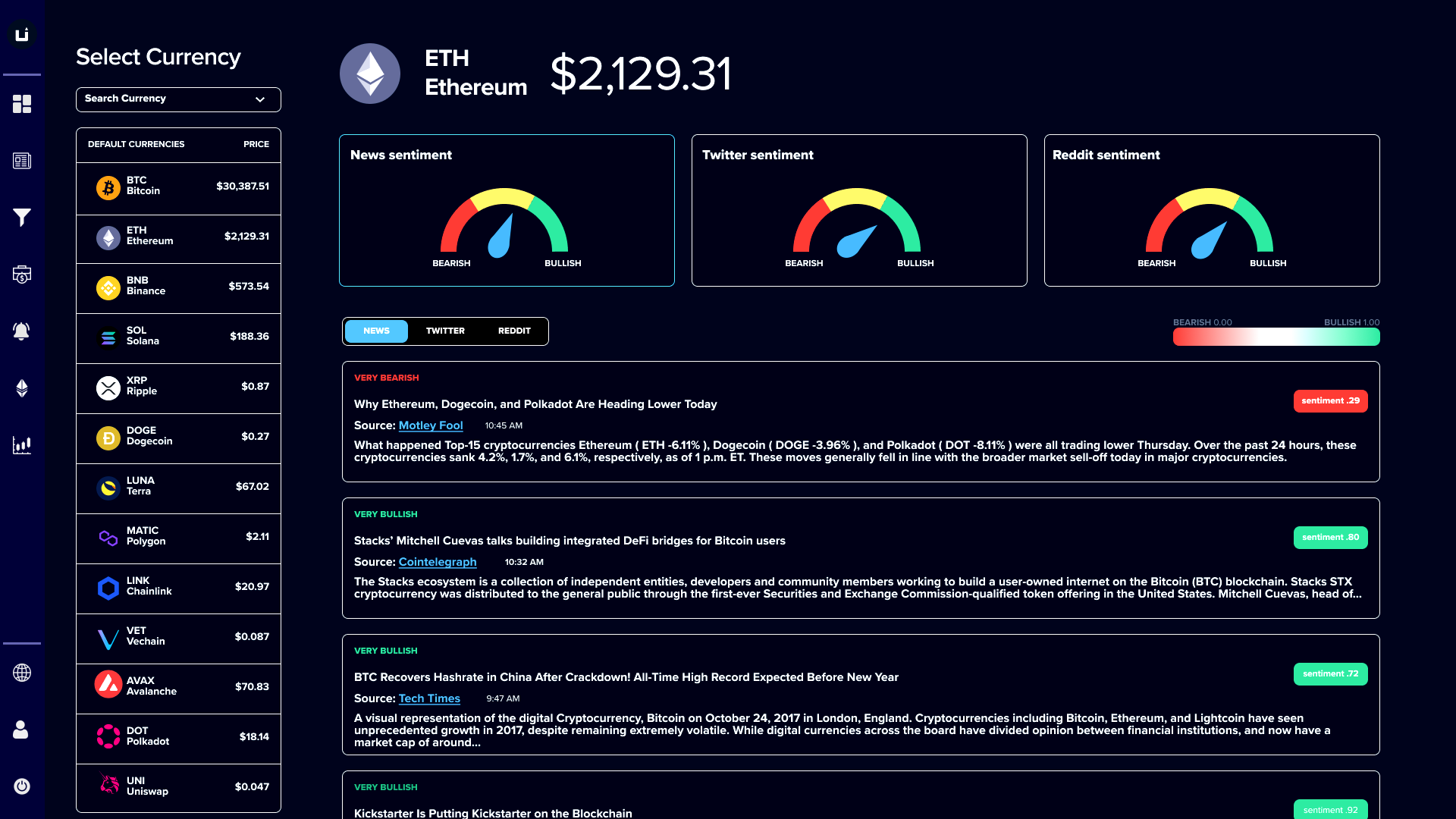
Task: Switch to the TWITTER tab
Action: [x=445, y=331]
